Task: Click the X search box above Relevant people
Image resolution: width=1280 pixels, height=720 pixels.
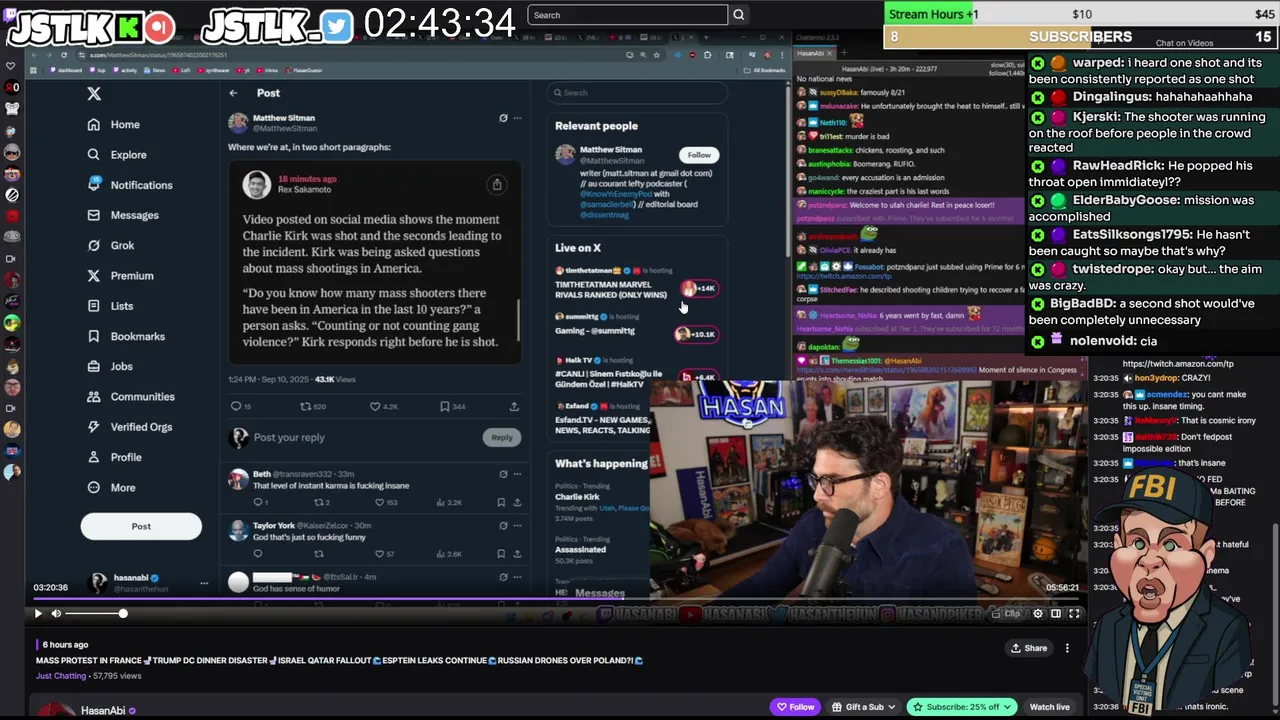Action: 635,93
